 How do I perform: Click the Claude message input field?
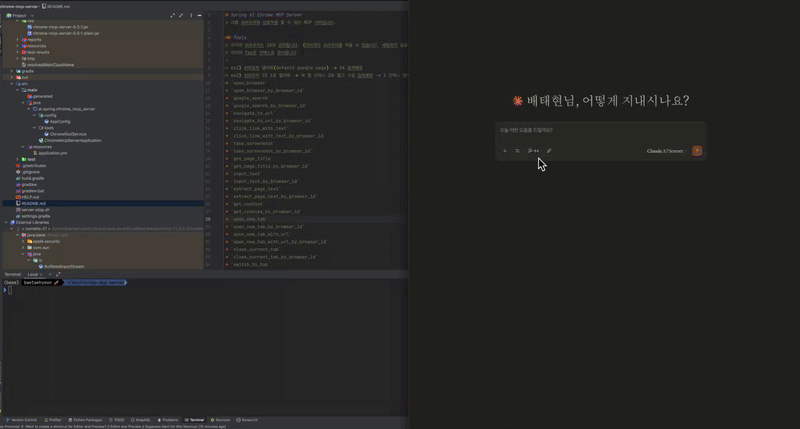coord(601,131)
